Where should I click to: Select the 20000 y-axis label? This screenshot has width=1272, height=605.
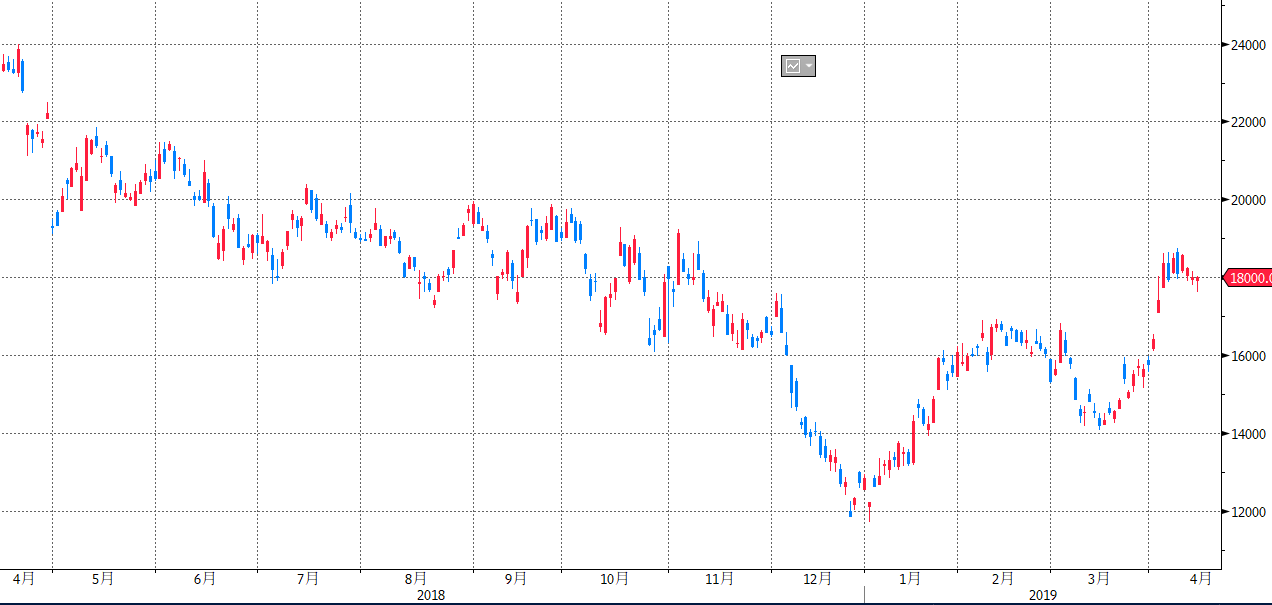(1250, 200)
